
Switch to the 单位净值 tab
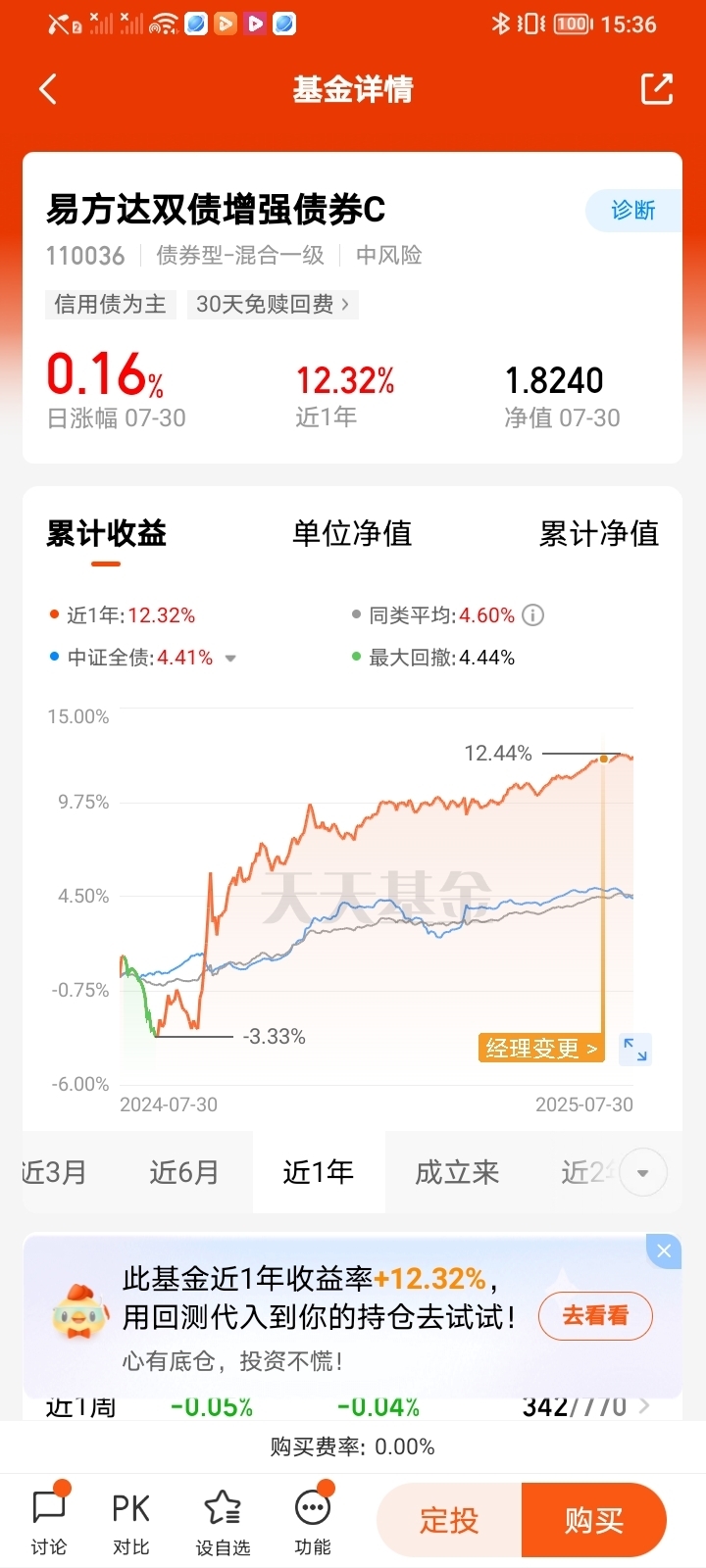[352, 533]
